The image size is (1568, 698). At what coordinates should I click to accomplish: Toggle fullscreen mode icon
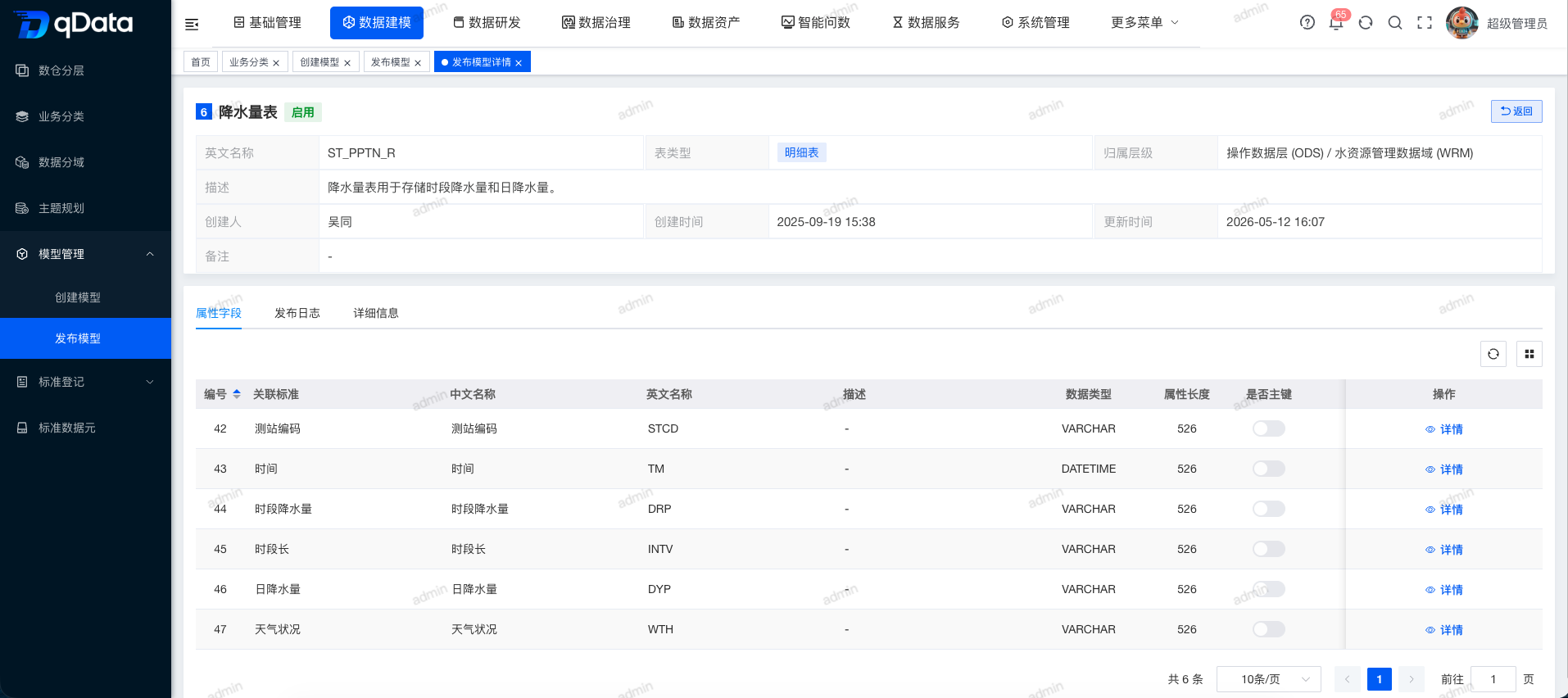click(1425, 22)
